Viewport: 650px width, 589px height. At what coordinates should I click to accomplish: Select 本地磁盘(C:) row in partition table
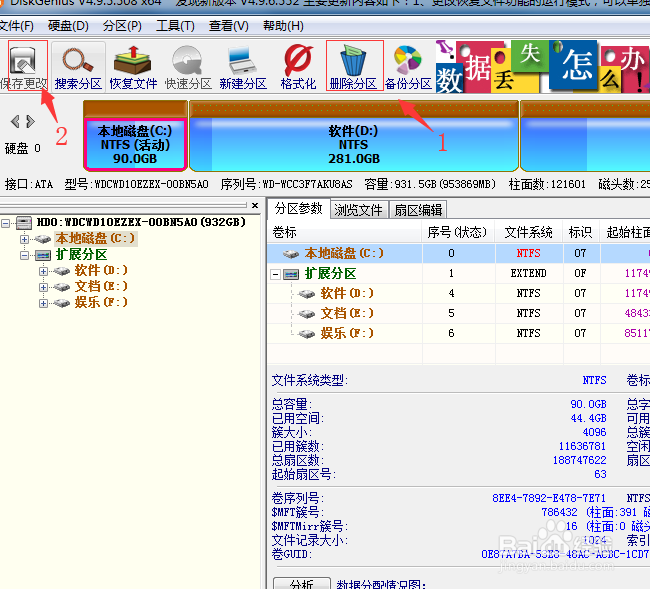pyautogui.click(x=458, y=253)
